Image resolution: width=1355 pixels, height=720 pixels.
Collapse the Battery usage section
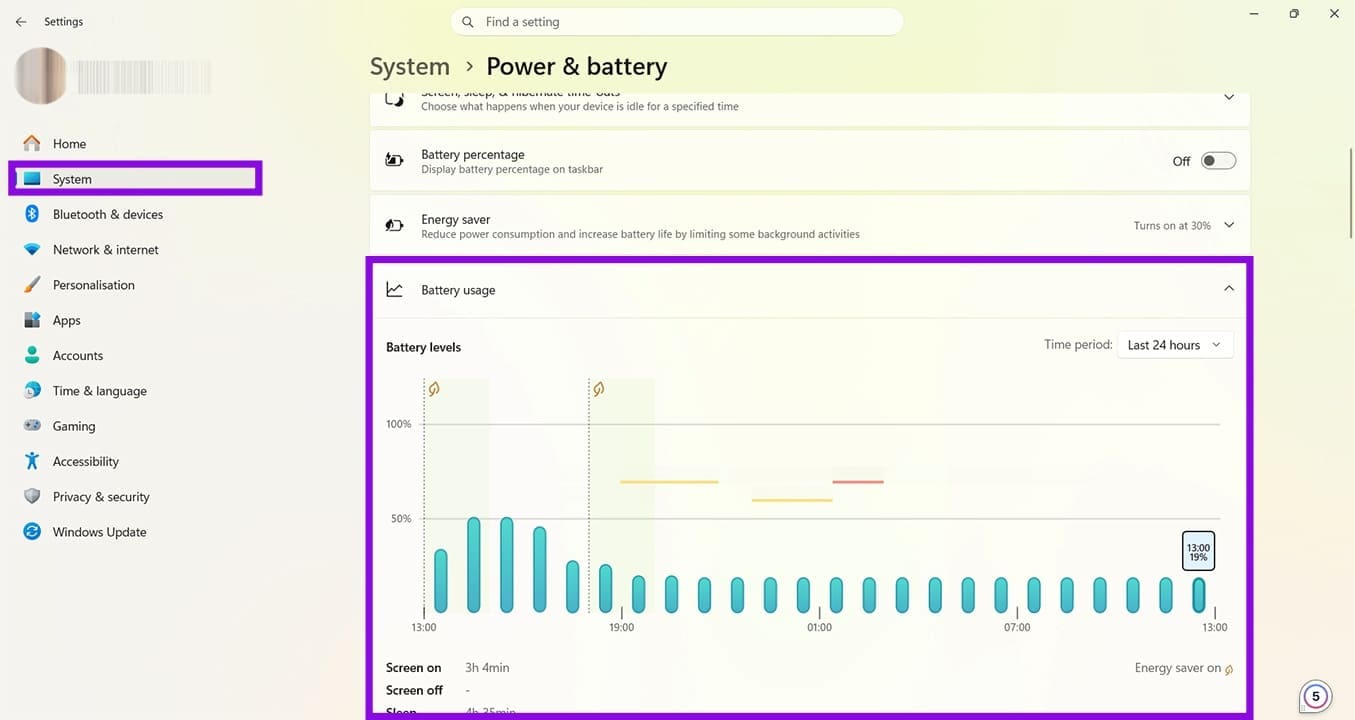[x=1229, y=289]
